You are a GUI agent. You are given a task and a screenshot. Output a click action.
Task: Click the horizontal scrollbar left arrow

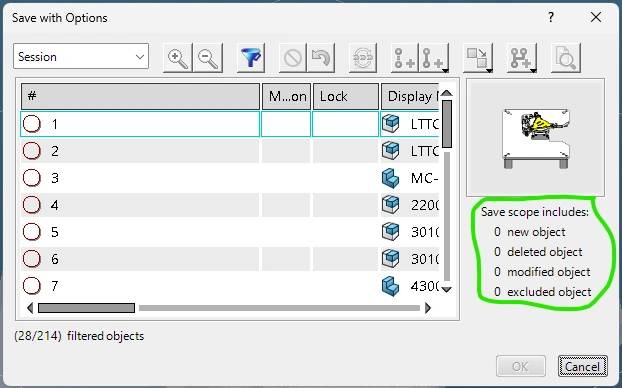[30, 308]
